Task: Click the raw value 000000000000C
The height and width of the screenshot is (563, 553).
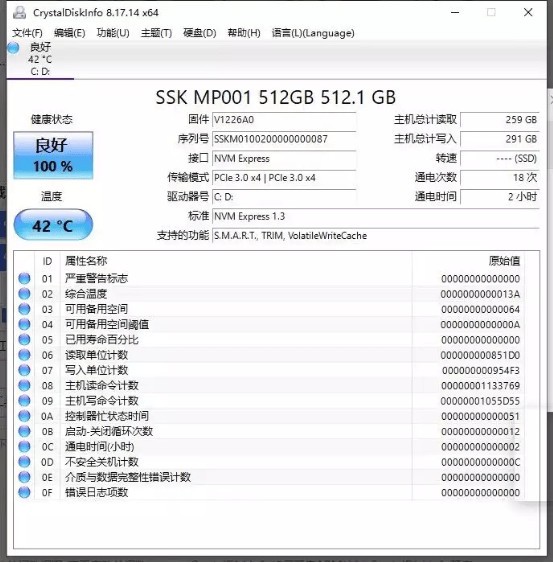Action: [480, 462]
